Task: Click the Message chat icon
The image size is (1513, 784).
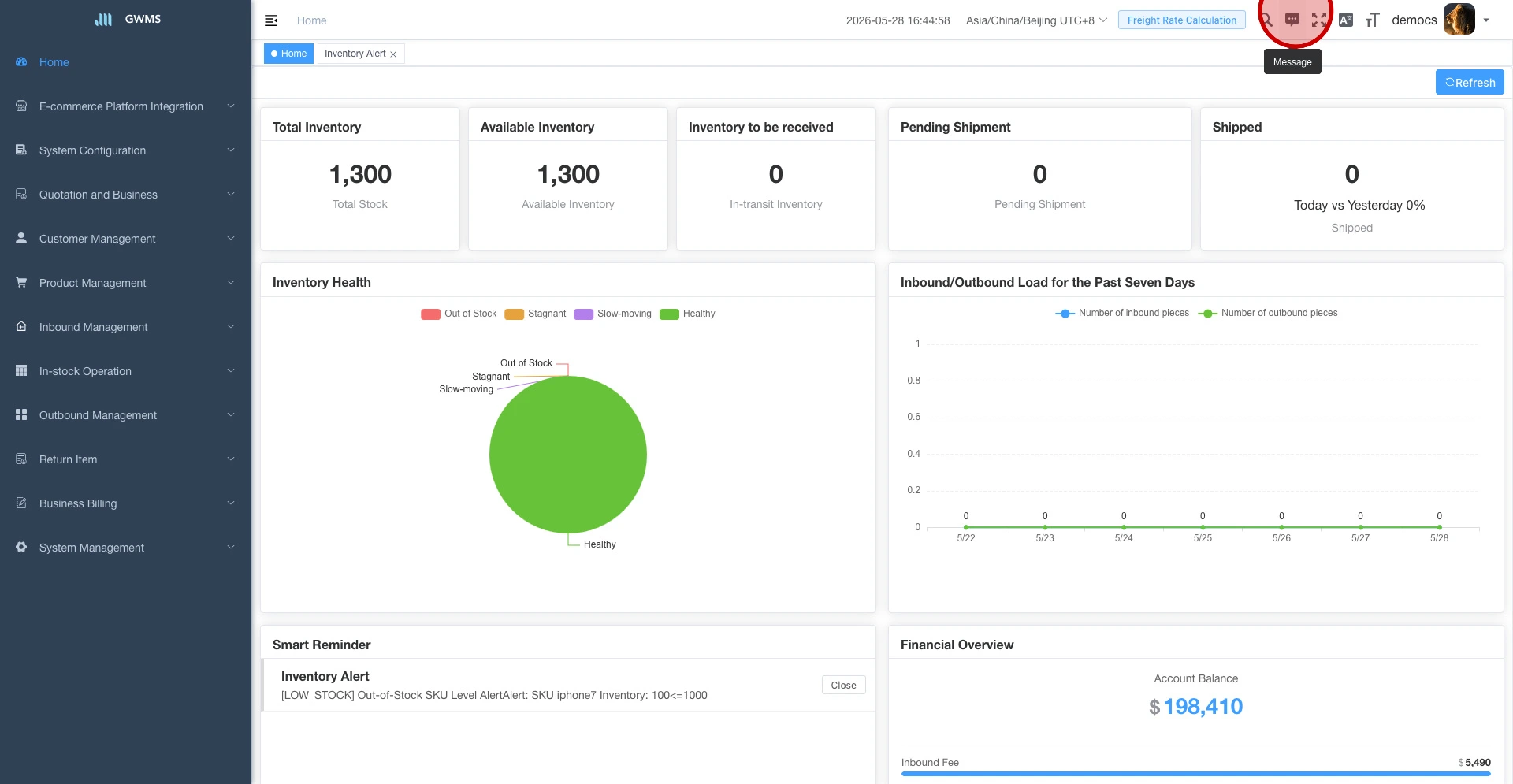Action: tap(1292, 20)
